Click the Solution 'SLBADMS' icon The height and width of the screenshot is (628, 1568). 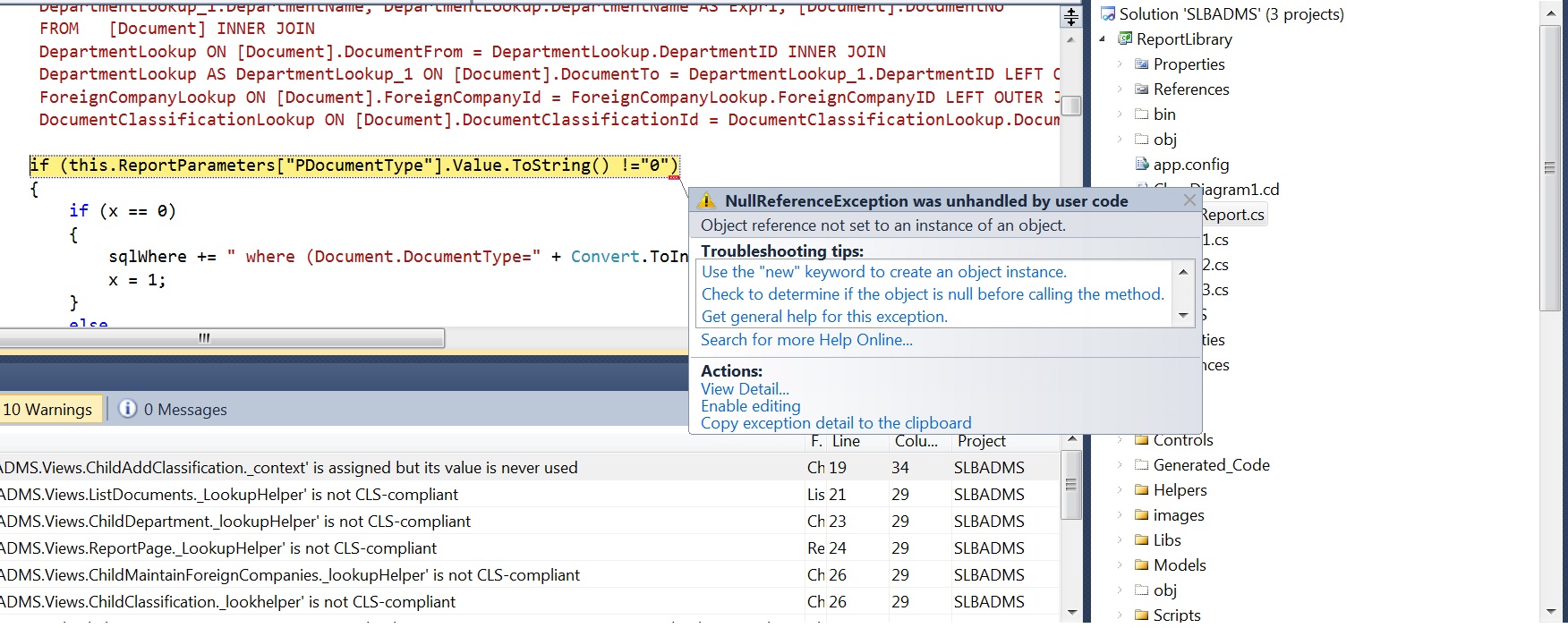[x=1108, y=13]
